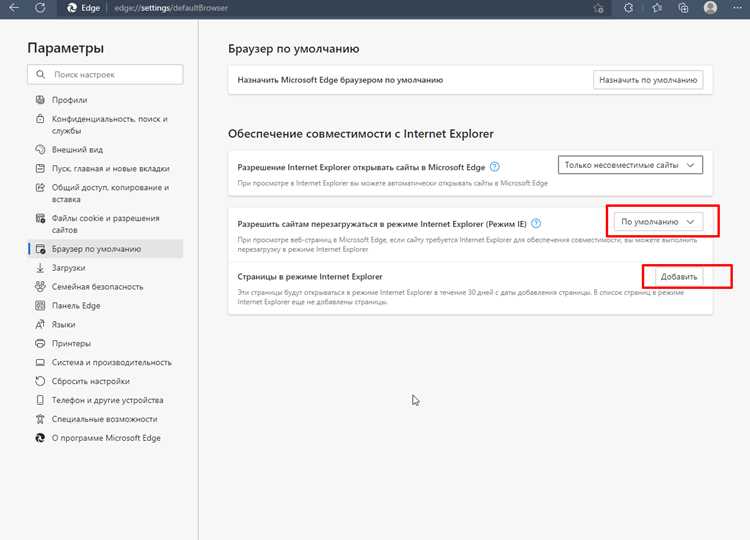Open browser extensions puzzle icon

pyautogui.click(x=629, y=8)
